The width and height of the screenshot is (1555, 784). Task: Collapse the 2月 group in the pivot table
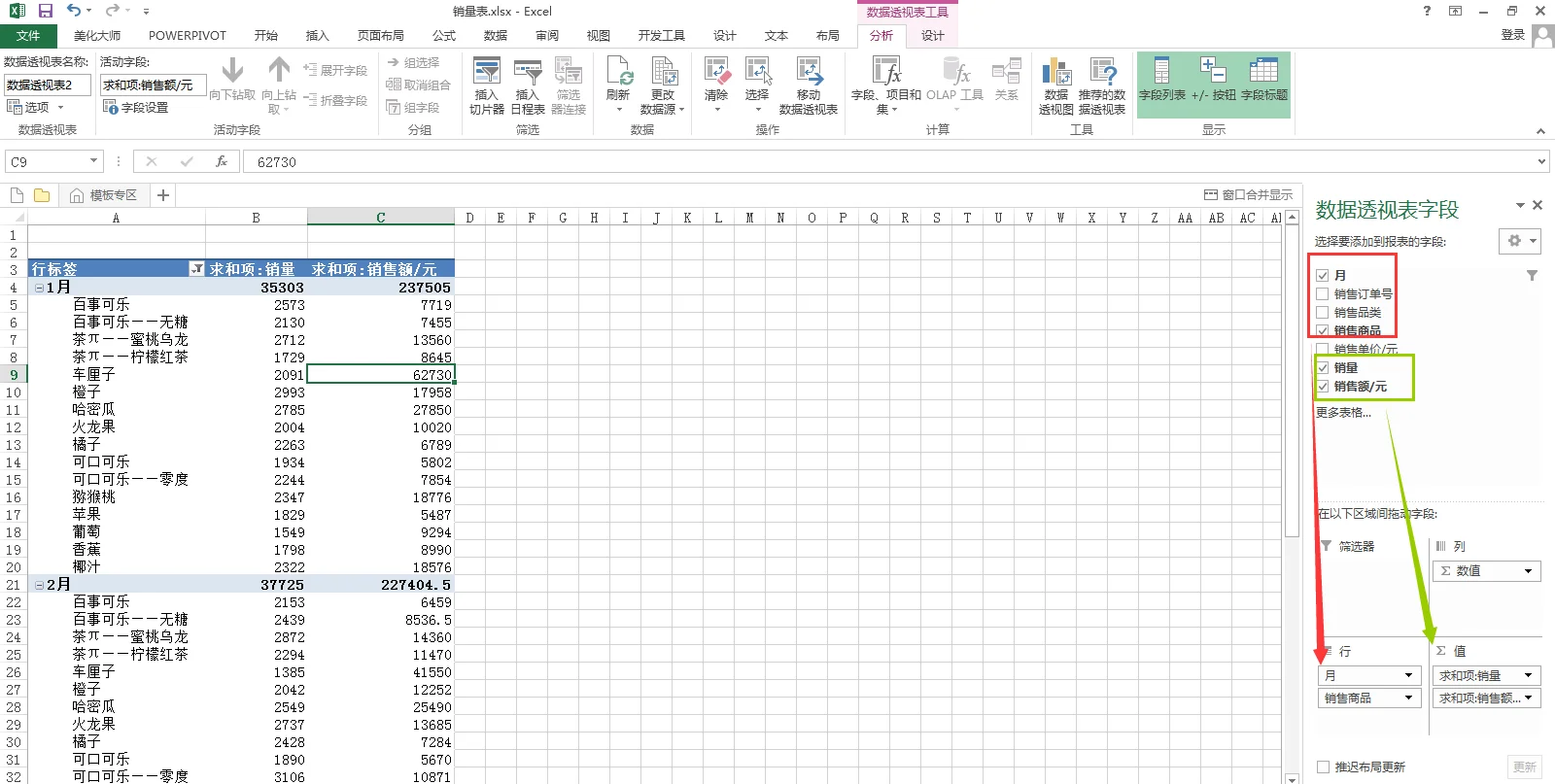coord(40,585)
